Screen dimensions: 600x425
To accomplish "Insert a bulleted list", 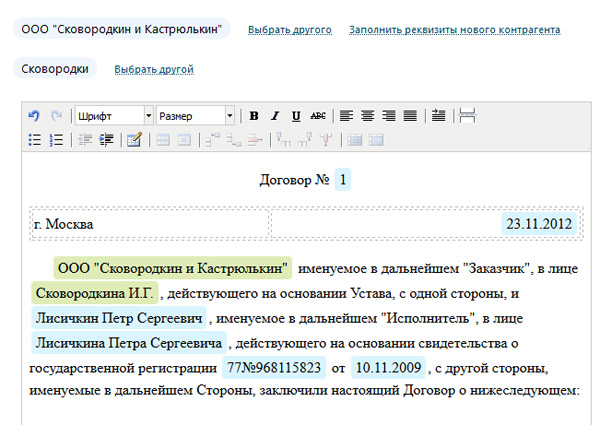I will (x=35, y=140).
